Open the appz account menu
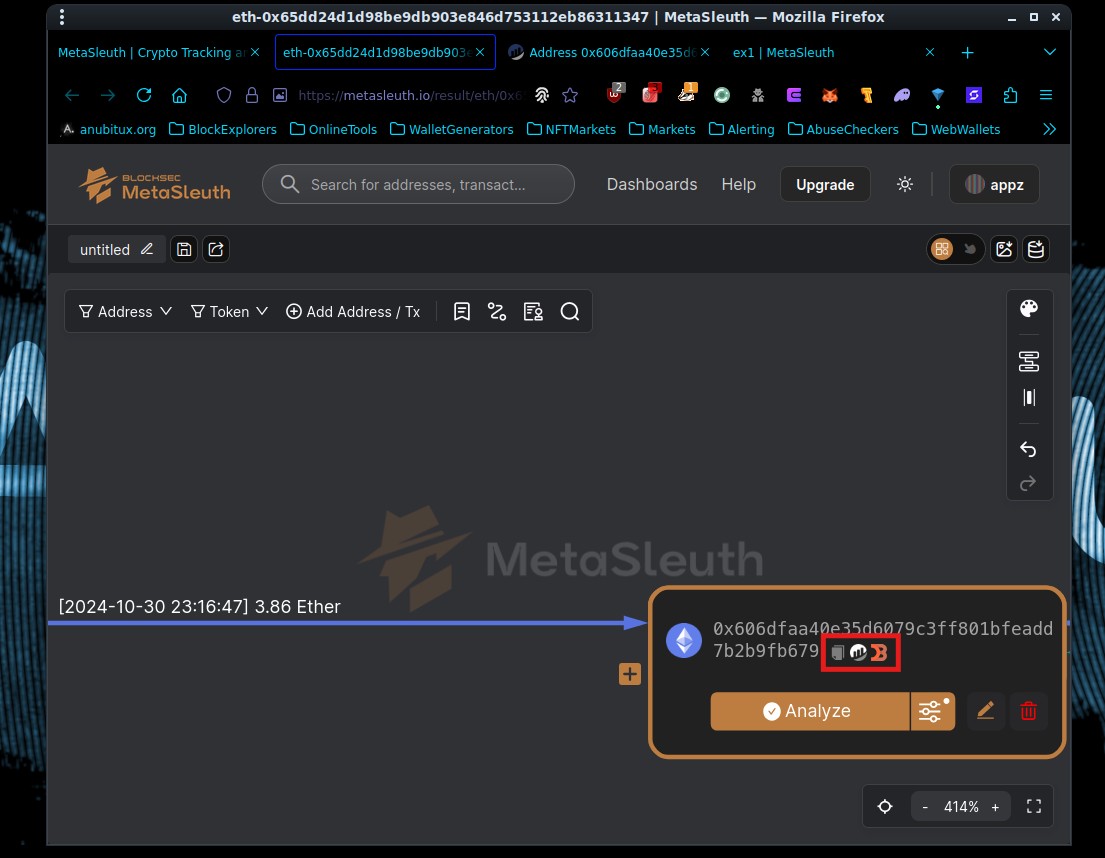 (x=994, y=185)
